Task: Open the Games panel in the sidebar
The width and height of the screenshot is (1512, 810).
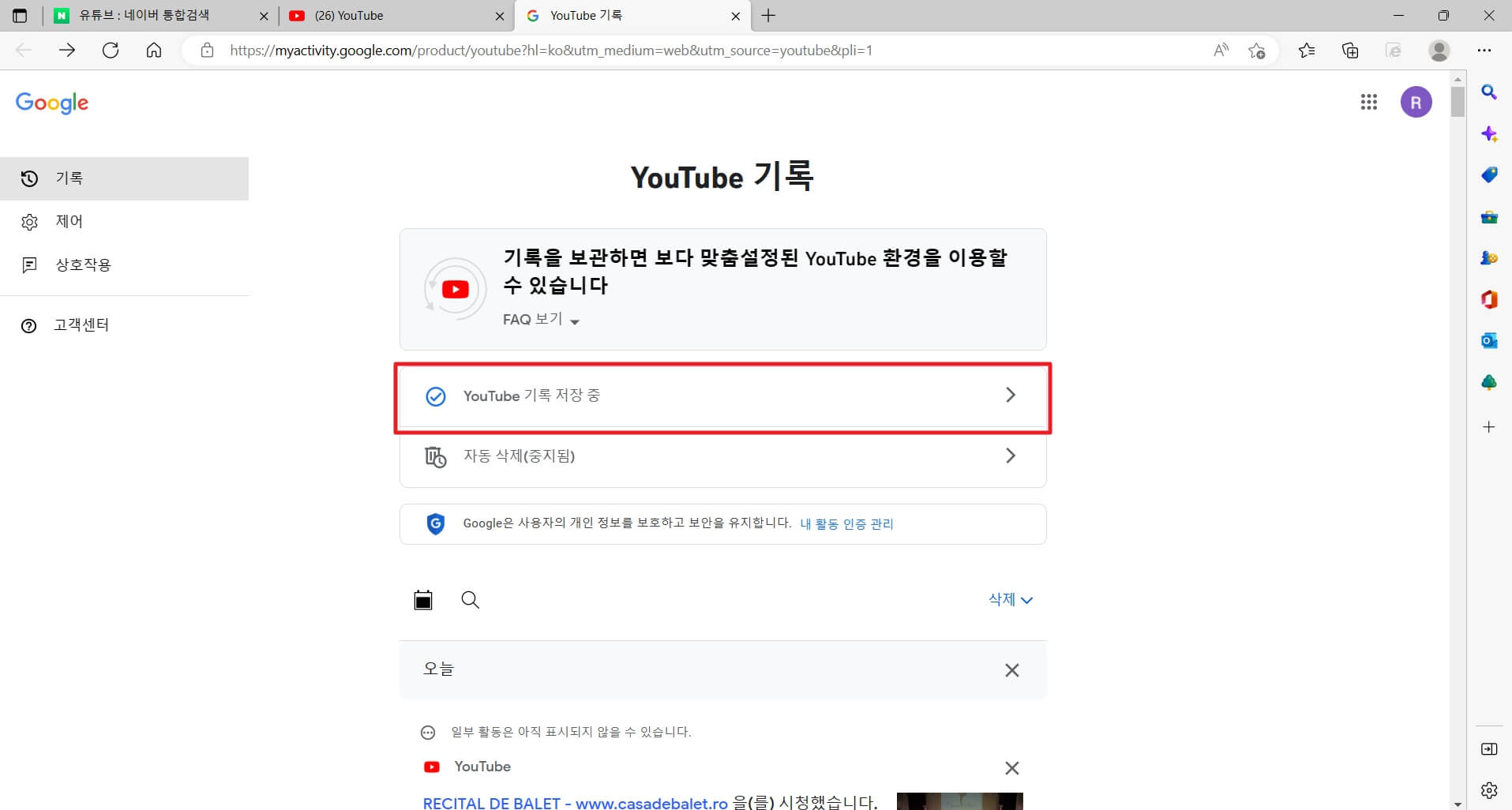Action: (1489, 259)
